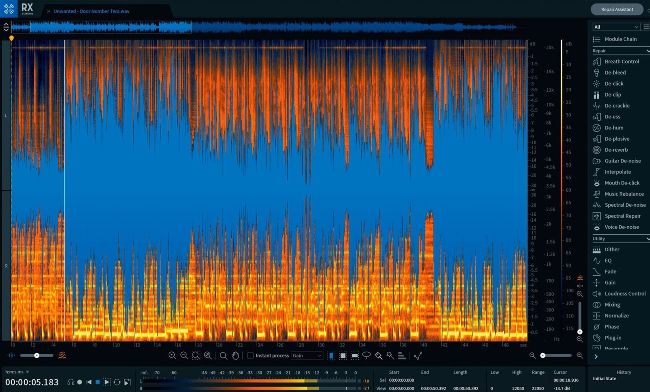Image resolution: width=650 pixels, height=392 pixels.
Task: Adjust the spectrogram/waveform opacity slider
Action: (x=37, y=356)
